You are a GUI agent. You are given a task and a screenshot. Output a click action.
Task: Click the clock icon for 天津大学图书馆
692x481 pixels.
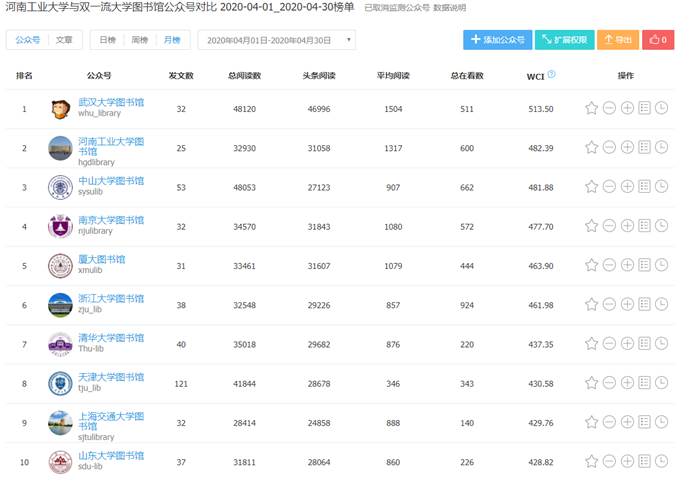click(661, 383)
